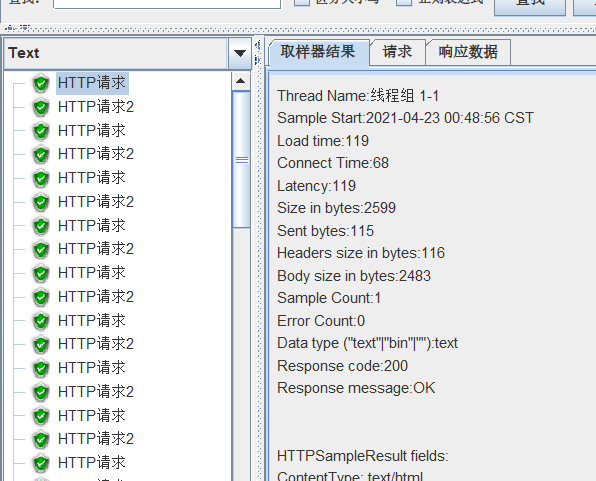Click the results tree scrollbar track below the thumb
The height and width of the screenshot is (481, 596).
241,354
